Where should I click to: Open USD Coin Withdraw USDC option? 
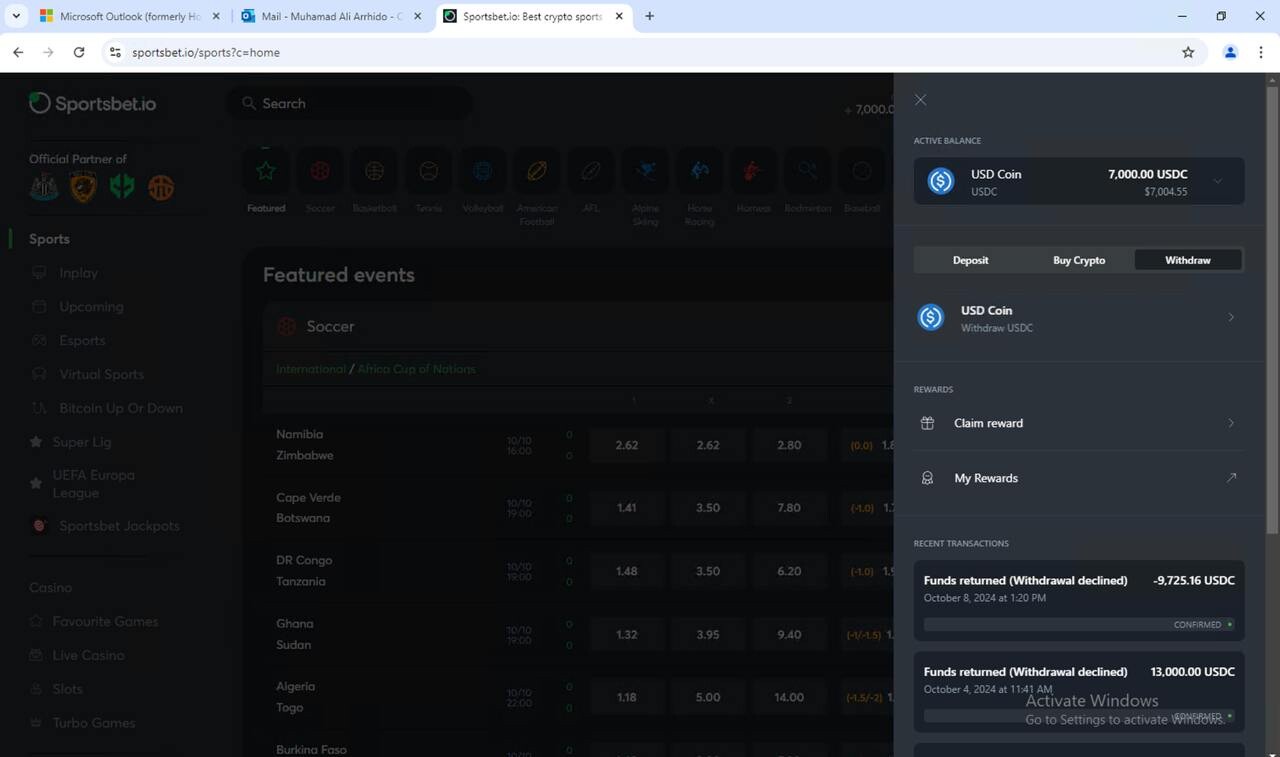point(1079,318)
